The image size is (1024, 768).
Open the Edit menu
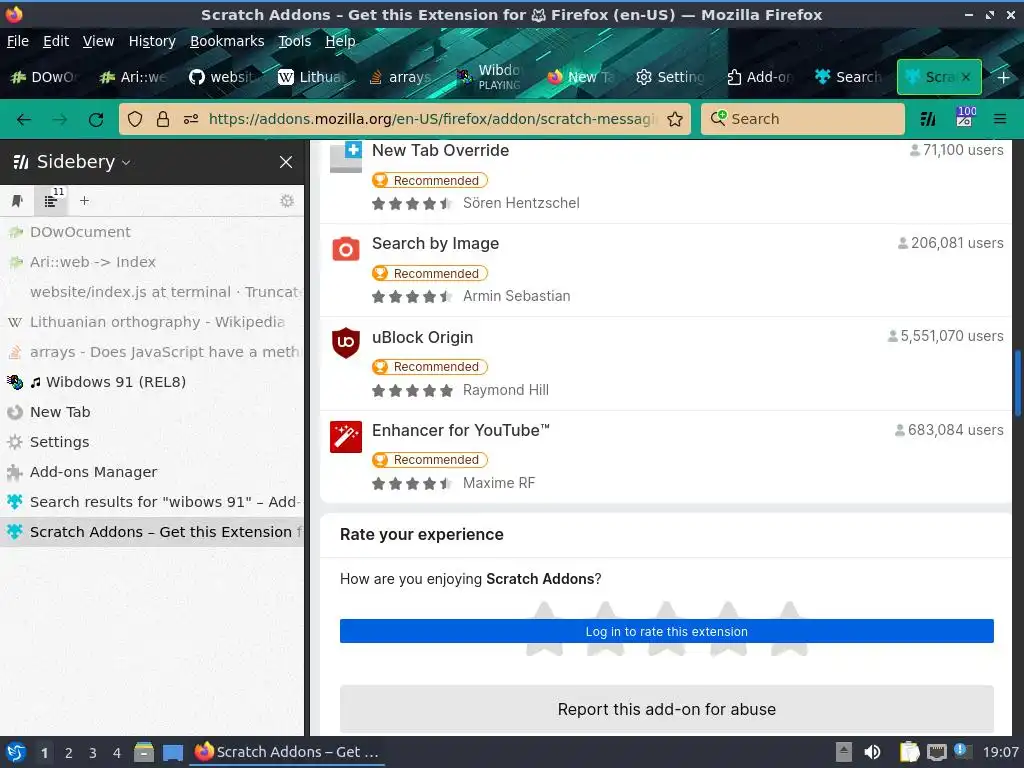point(56,41)
